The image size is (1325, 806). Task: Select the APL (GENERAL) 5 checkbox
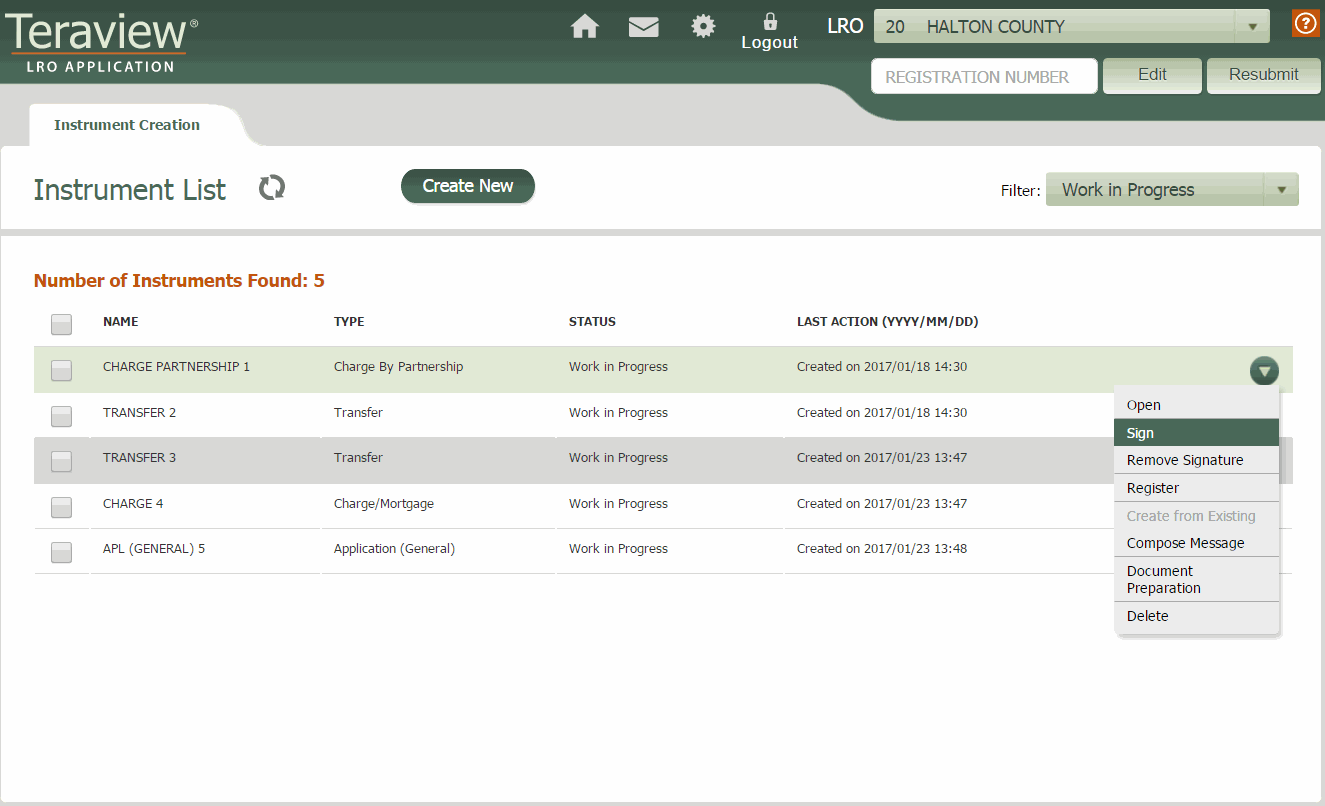click(x=62, y=552)
